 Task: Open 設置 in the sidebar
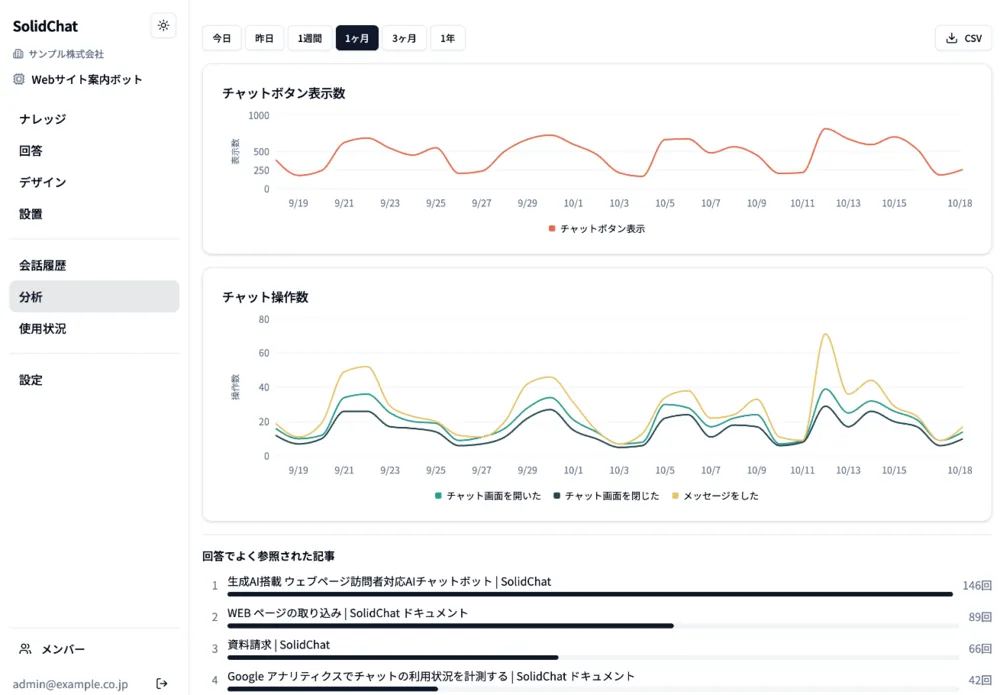coord(94,214)
